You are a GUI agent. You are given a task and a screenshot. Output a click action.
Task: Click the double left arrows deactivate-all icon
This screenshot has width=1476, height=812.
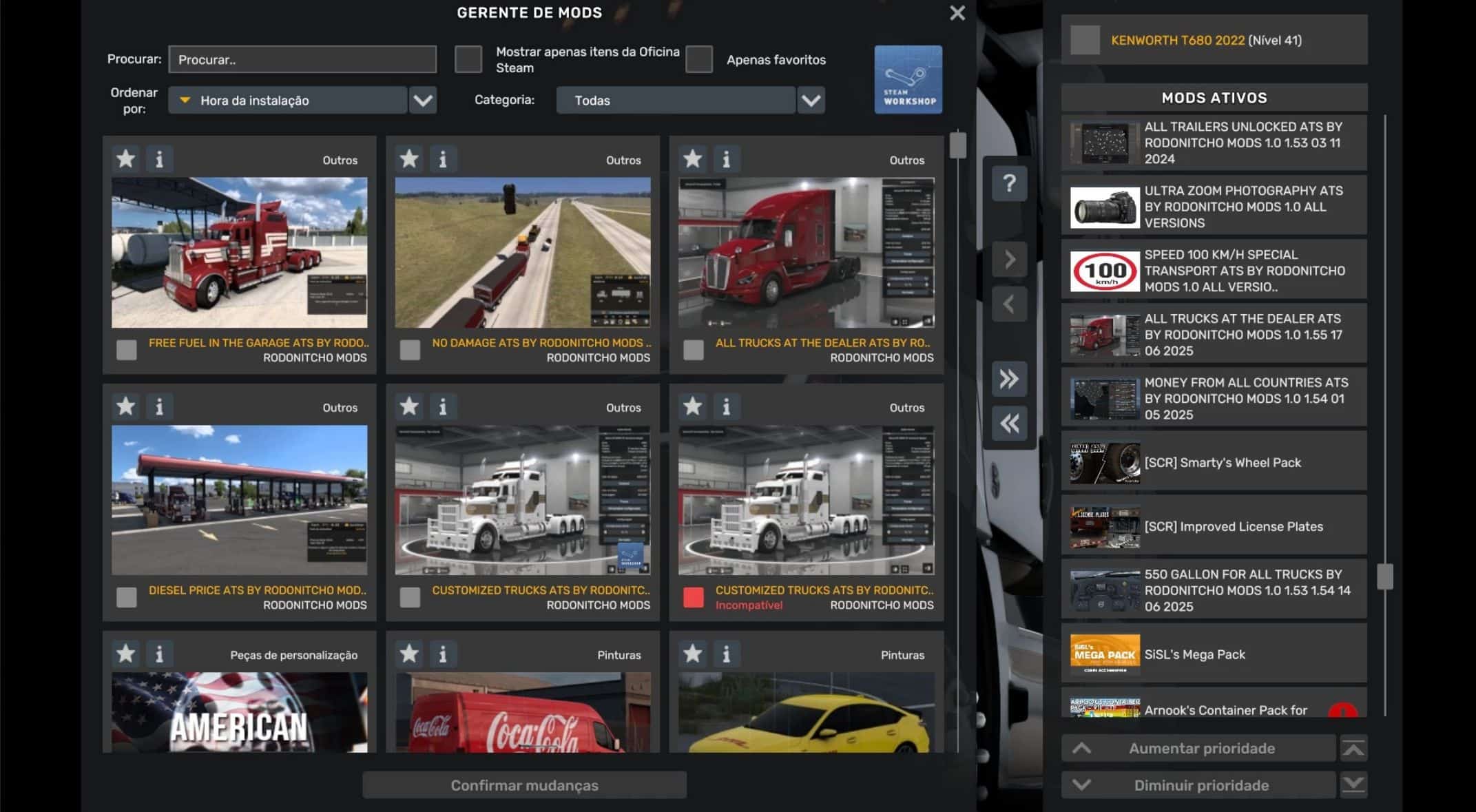1009,423
